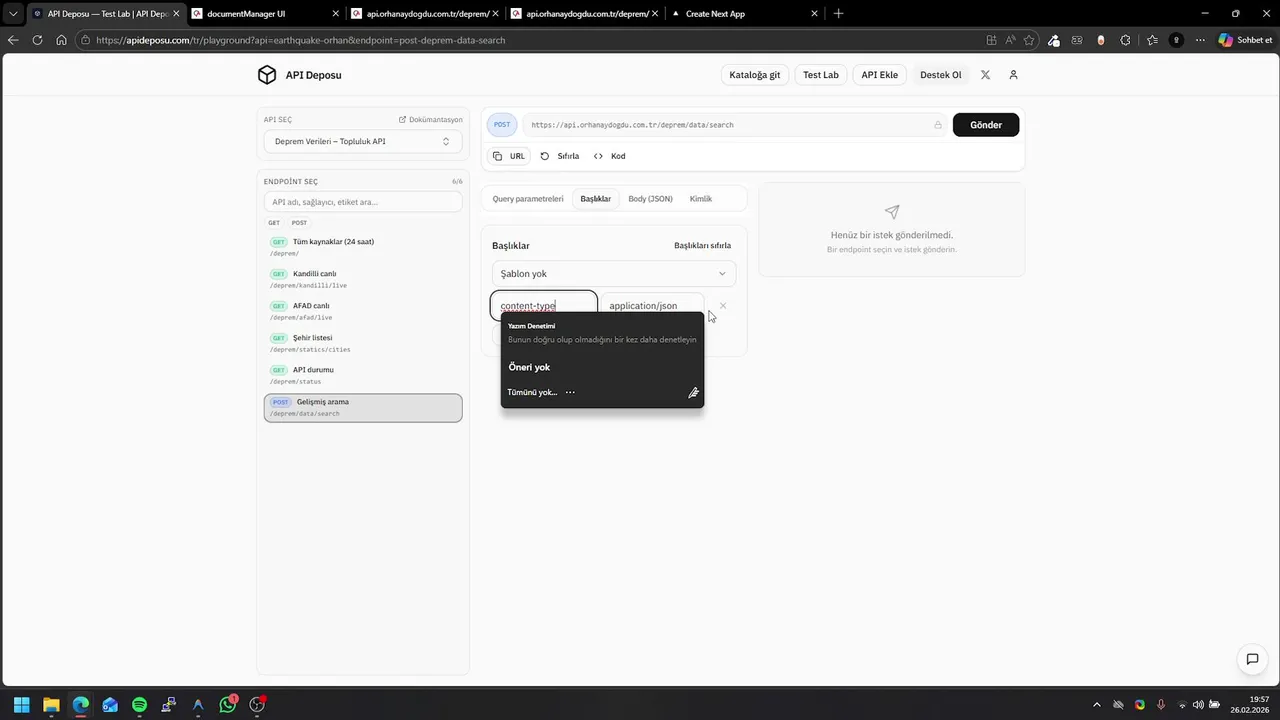
Task: Open Spotify from the taskbar
Action: pyautogui.click(x=139, y=705)
